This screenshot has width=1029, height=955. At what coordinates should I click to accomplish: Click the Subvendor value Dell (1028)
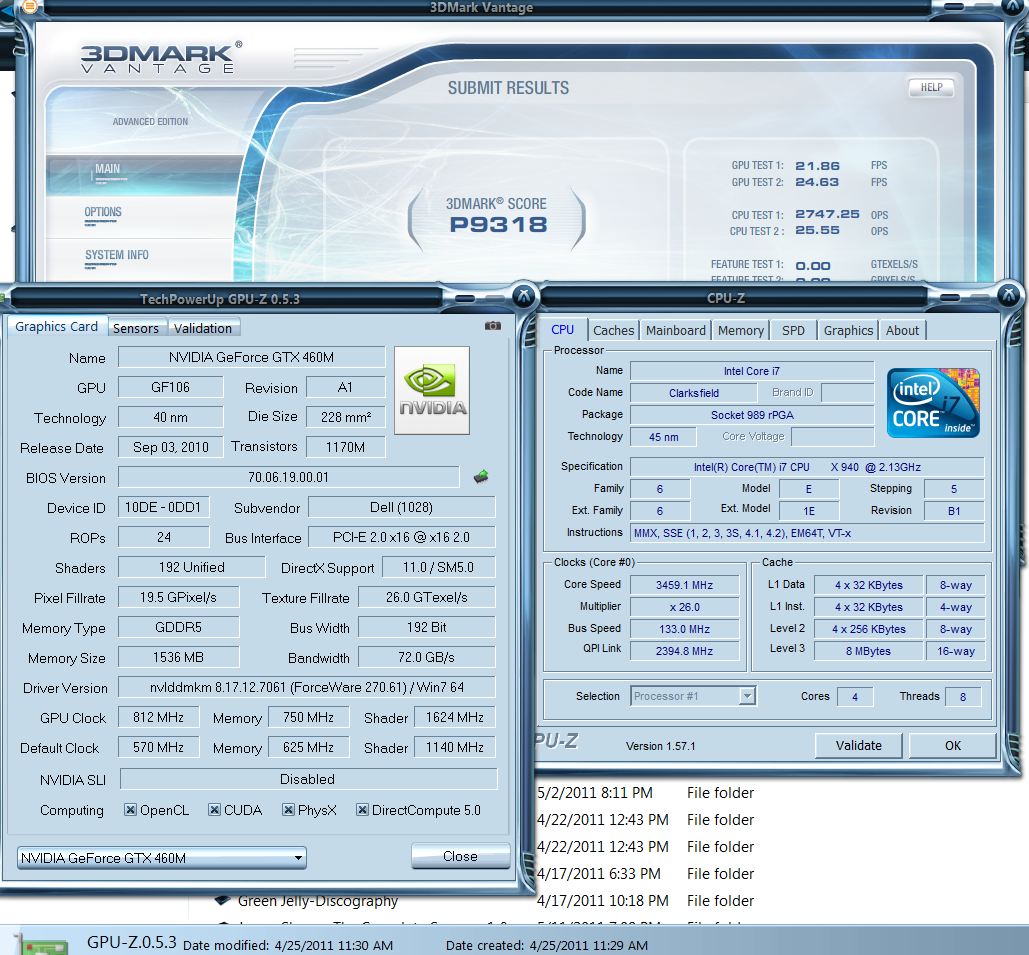point(402,507)
